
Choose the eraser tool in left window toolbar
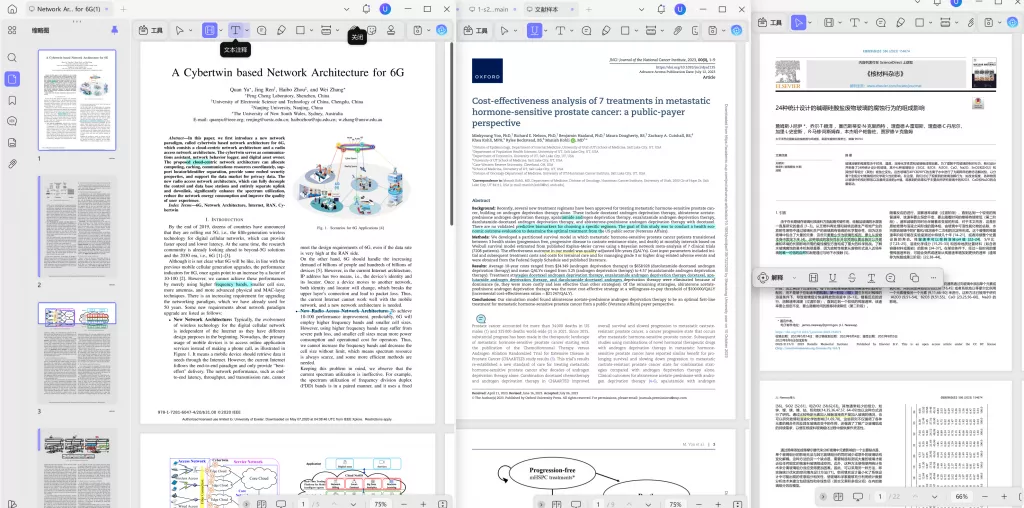pos(281,31)
